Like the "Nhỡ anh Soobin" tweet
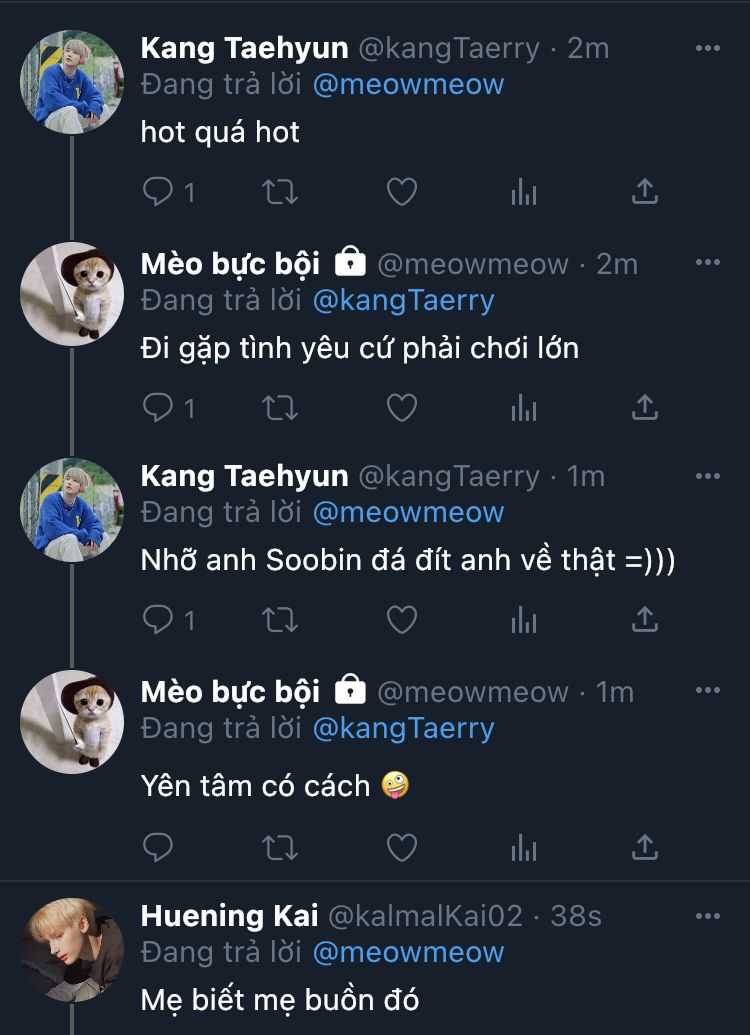Image resolution: width=750 pixels, height=1035 pixels. tap(401, 620)
